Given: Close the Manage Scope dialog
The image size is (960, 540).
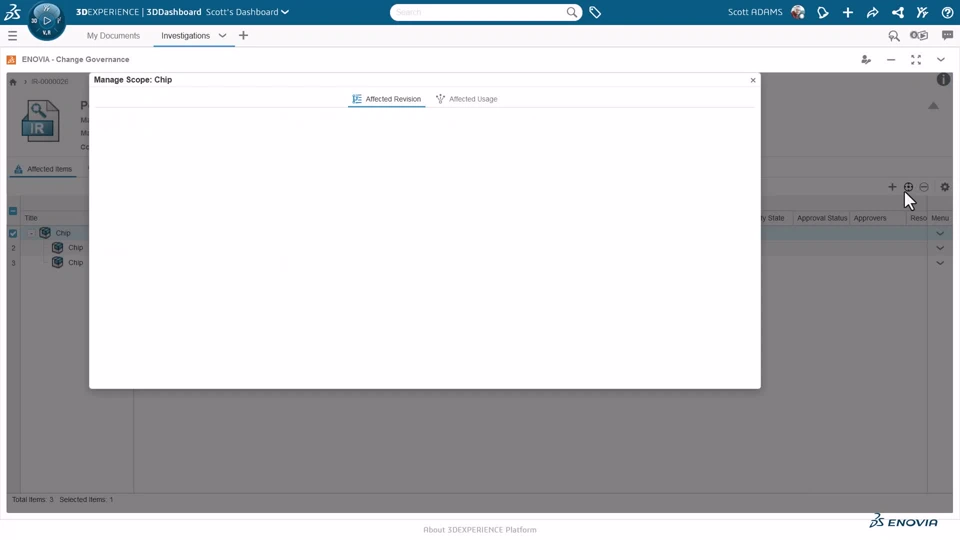Looking at the screenshot, I should (753, 80).
